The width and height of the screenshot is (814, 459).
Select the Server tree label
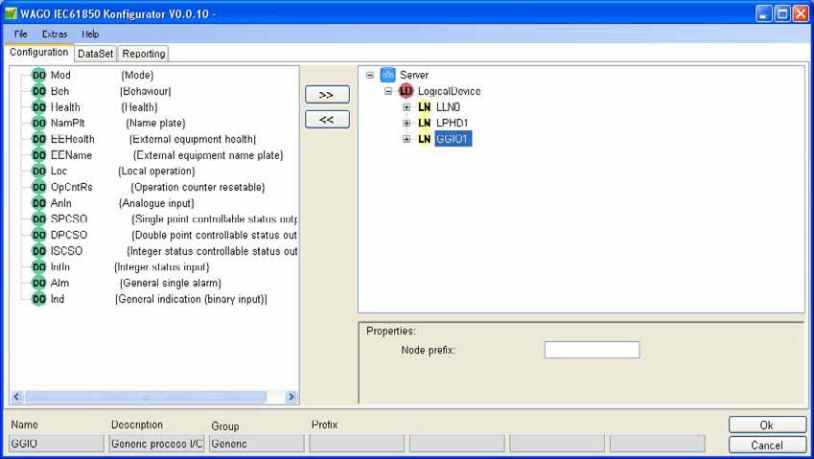pyautogui.click(x=414, y=75)
